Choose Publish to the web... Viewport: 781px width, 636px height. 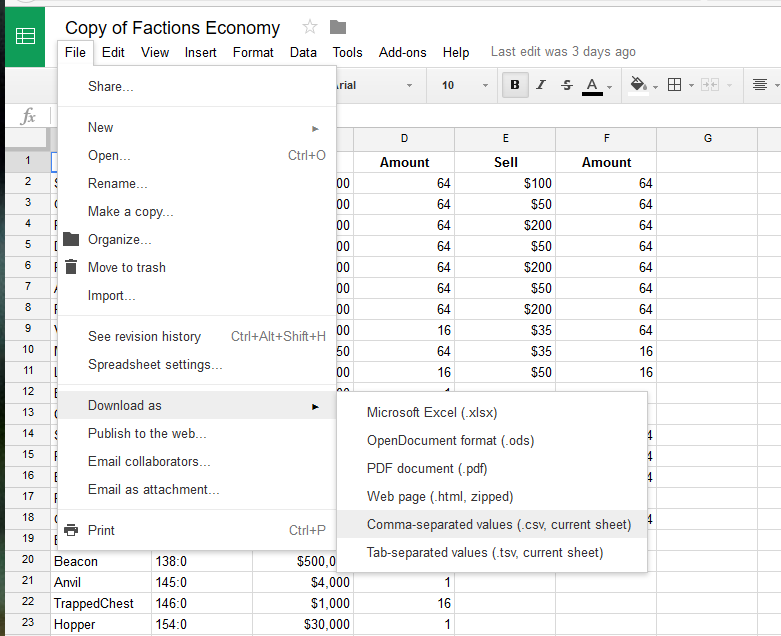tap(197, 433)
